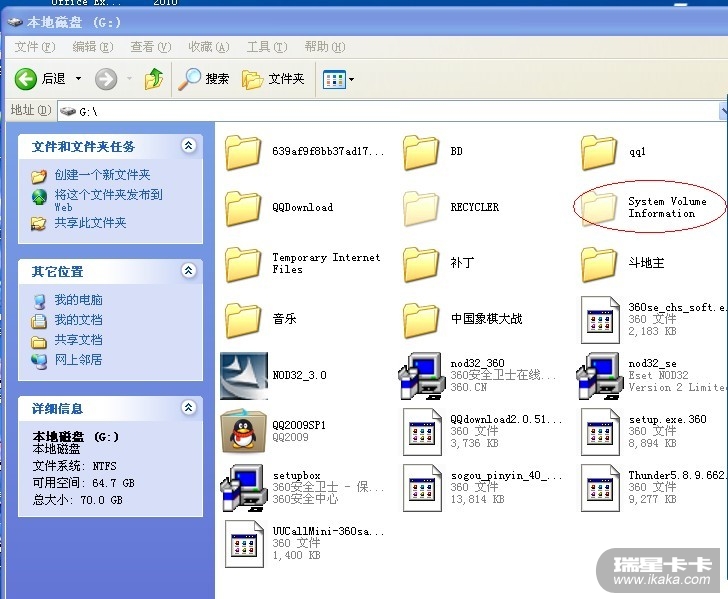Click the Views grid icon

point(334,79)
